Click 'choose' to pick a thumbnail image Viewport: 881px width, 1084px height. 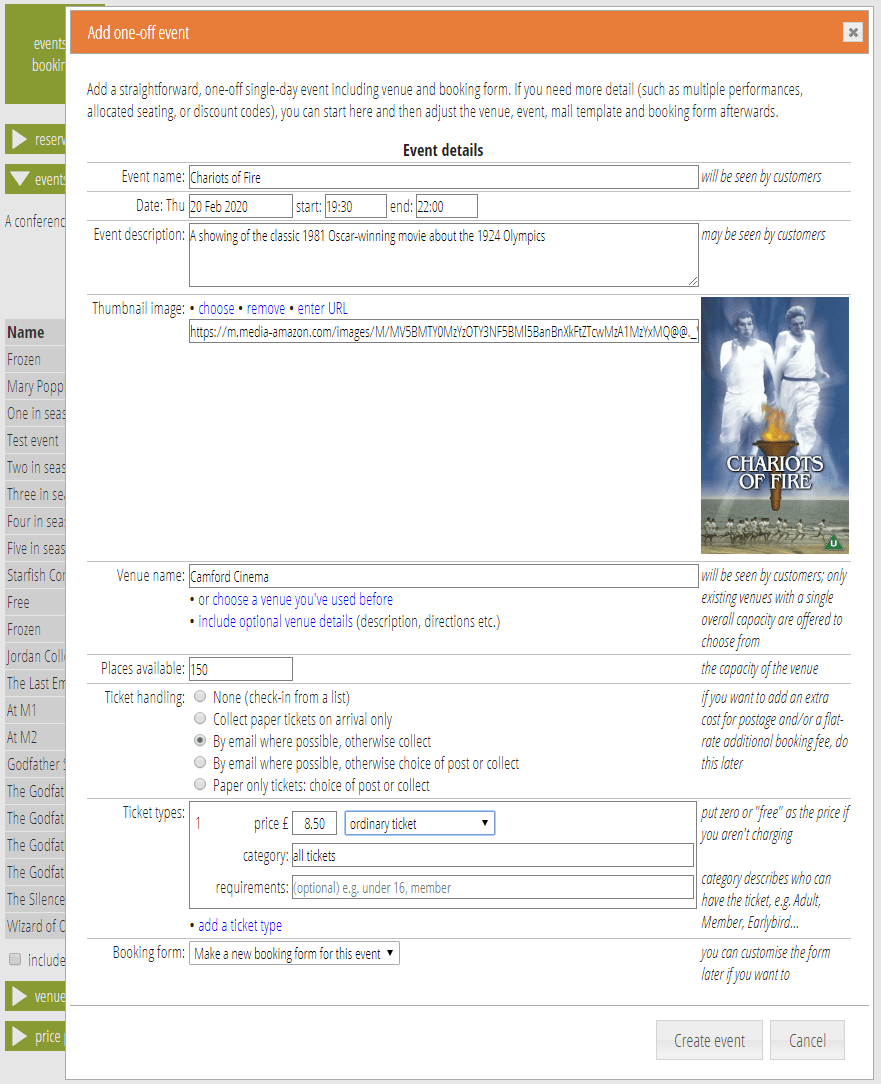coord(215,308)
